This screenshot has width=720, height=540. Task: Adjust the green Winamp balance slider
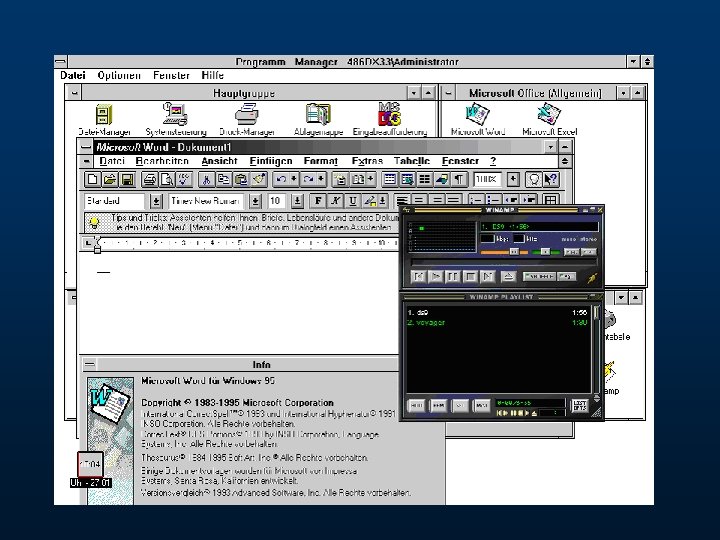(546, 252)
